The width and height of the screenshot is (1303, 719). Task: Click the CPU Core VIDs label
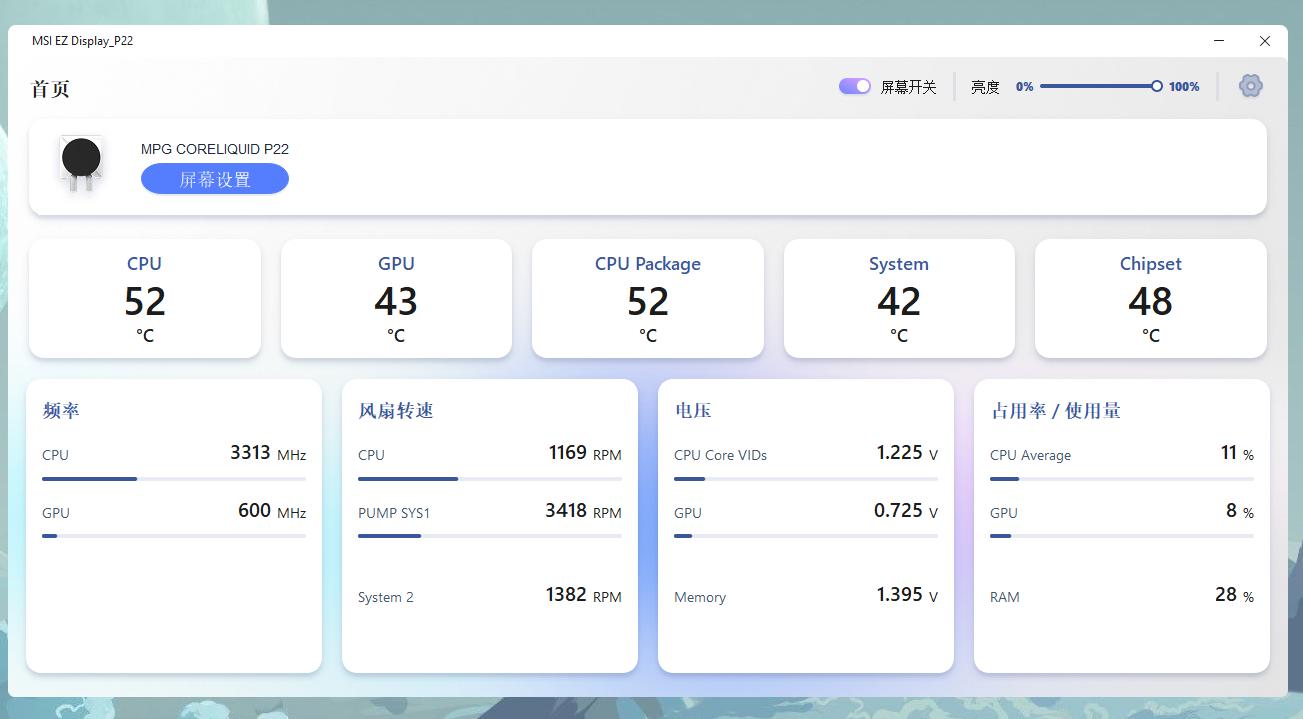(x=721, y=455)
